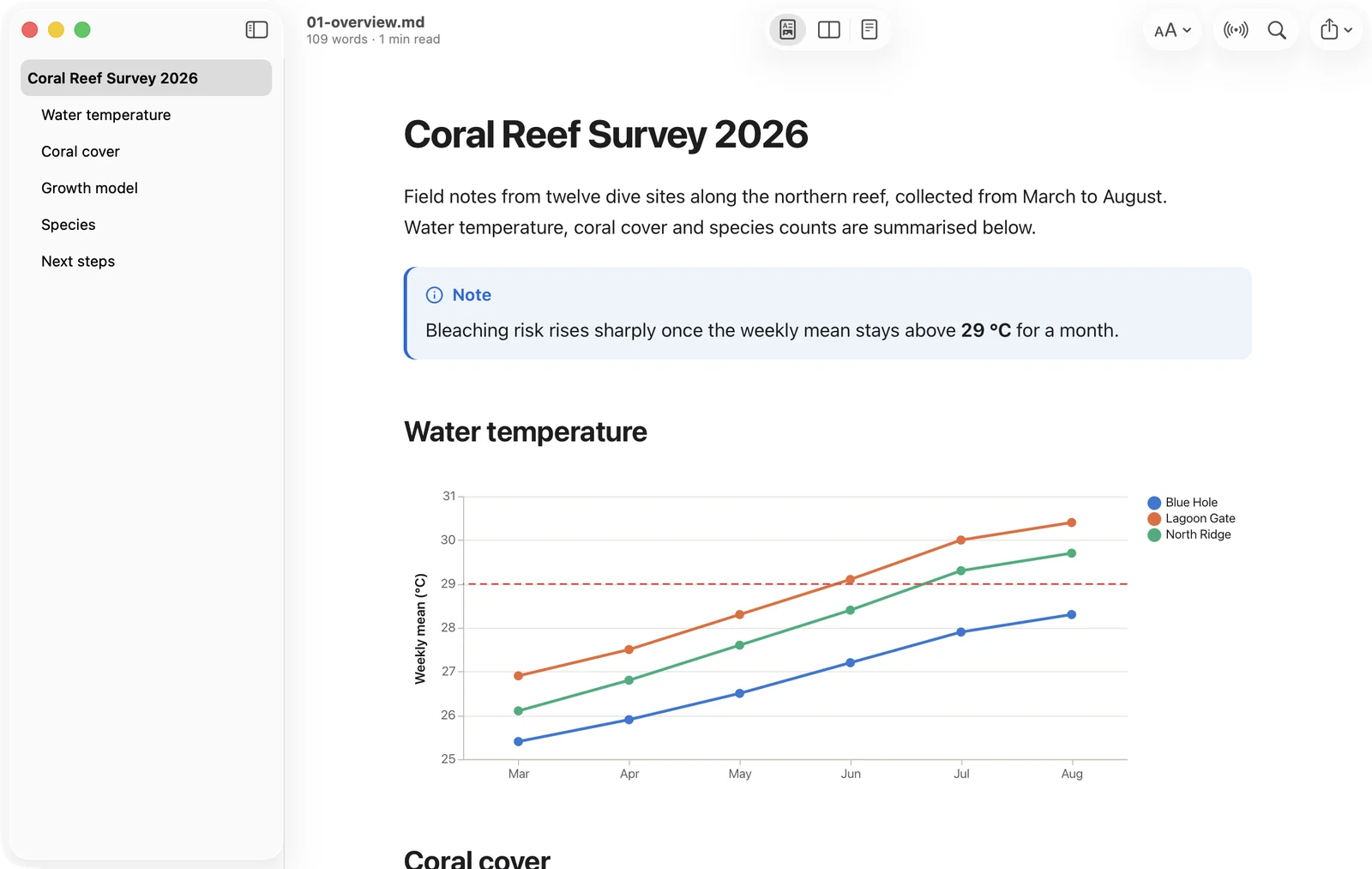Click the live broadcast signal icon
This screenshot has height=869, width=1372.
pyautogui.click(x=1236, y=30)
